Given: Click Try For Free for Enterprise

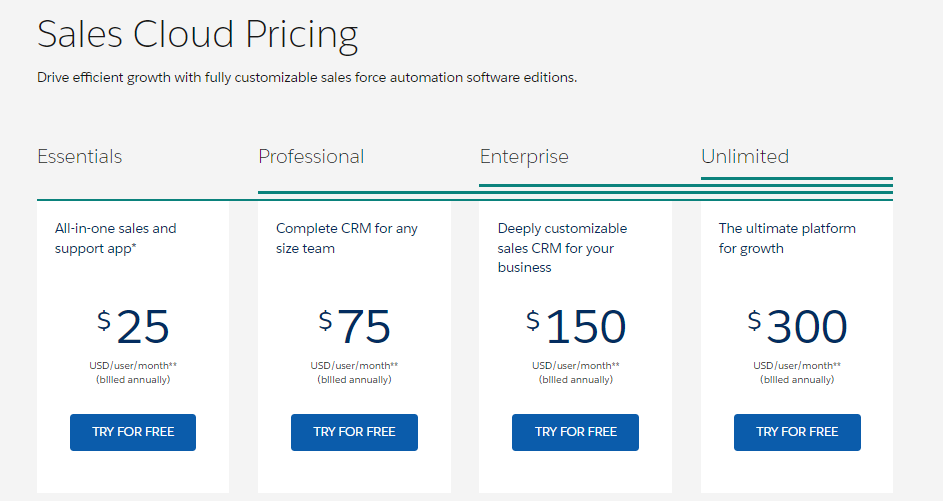Looking at the screenshot, I should click(575, 432).
